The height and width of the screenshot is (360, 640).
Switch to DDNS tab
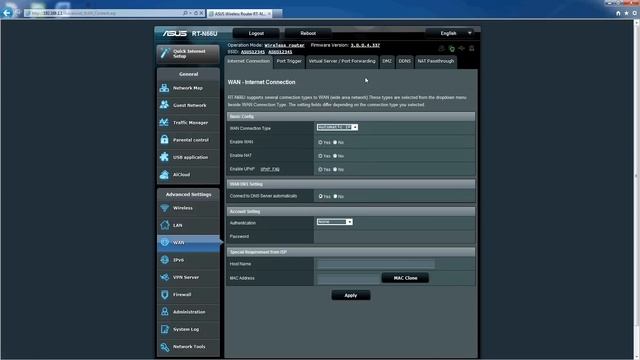click(404, 61)
